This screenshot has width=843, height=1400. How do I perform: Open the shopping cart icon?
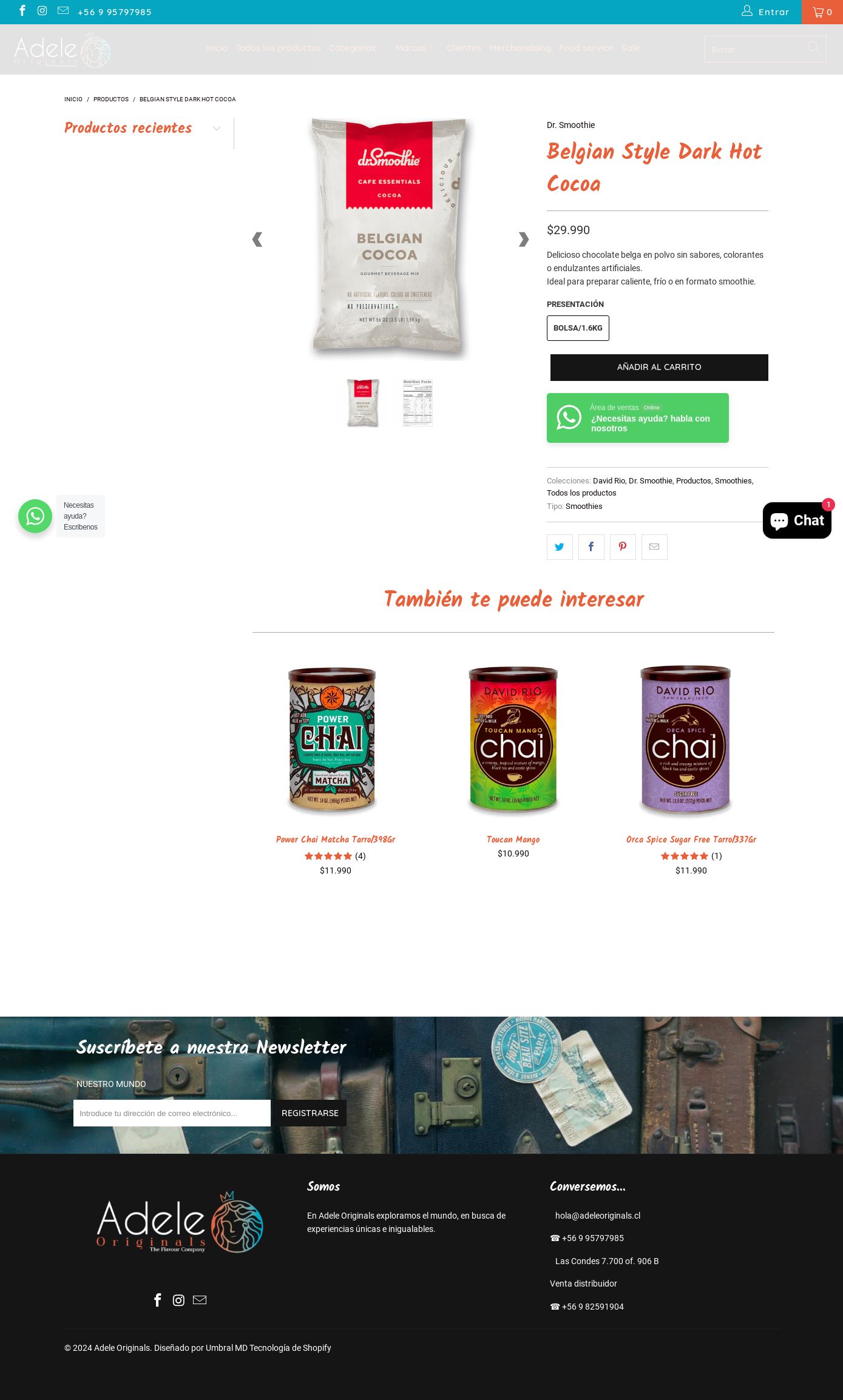click(822, 12)
